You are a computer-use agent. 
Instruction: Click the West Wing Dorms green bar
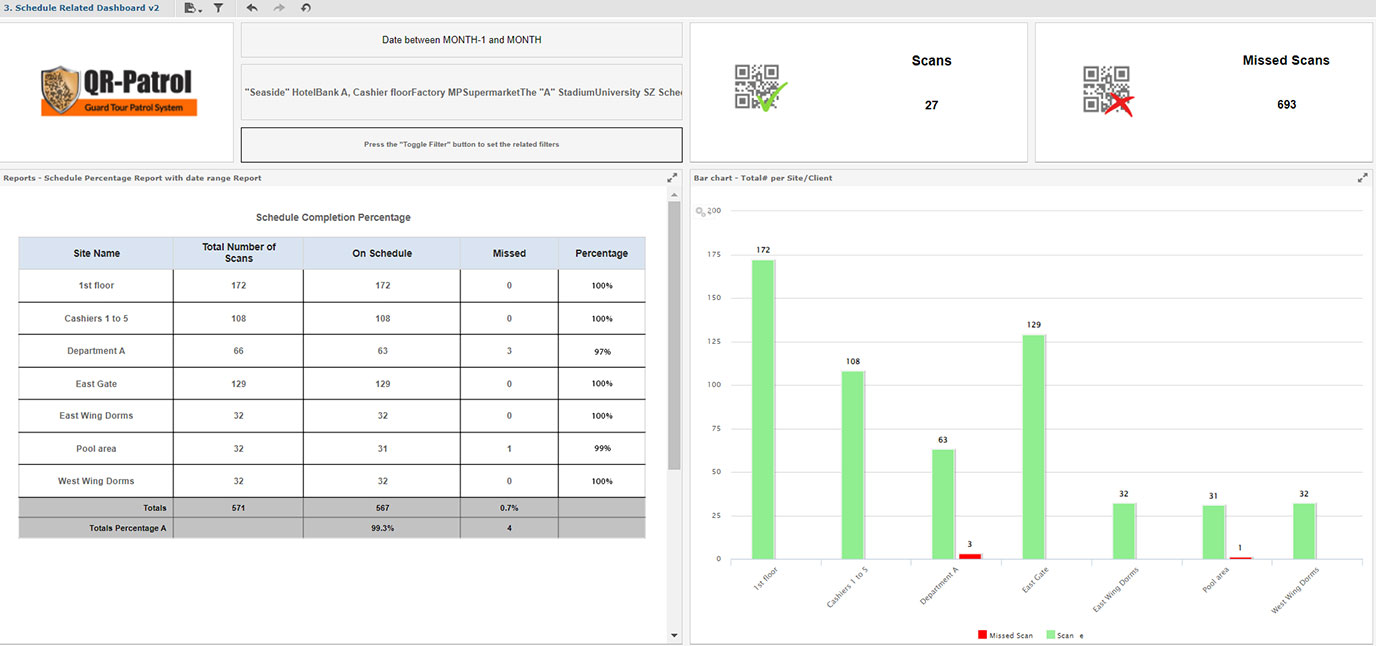coord(1304,531)
